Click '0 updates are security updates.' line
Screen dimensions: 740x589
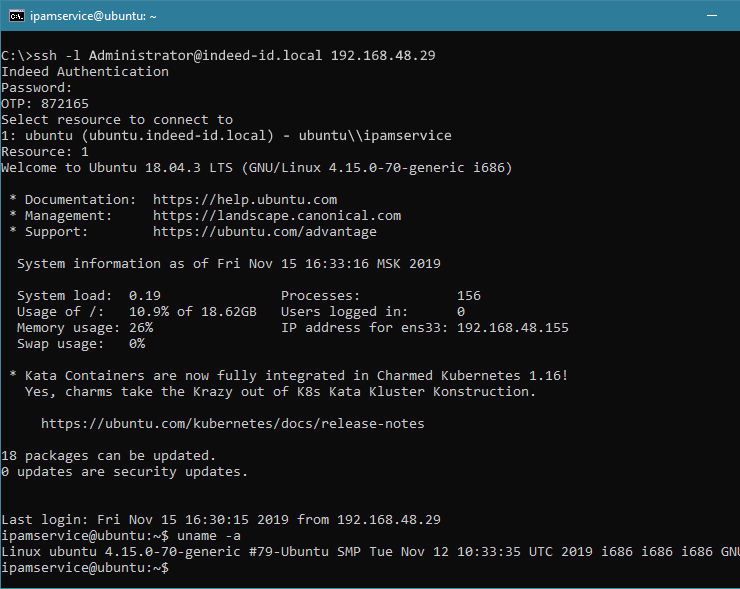[x=125, y=472]
